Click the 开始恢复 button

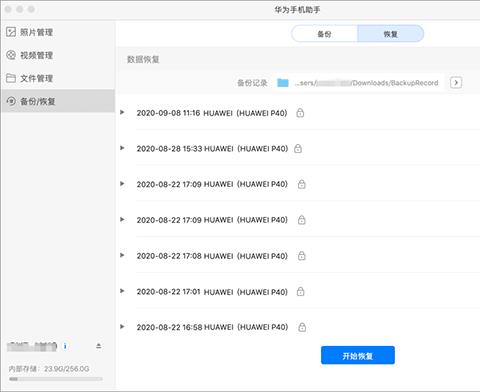[358, 355]
